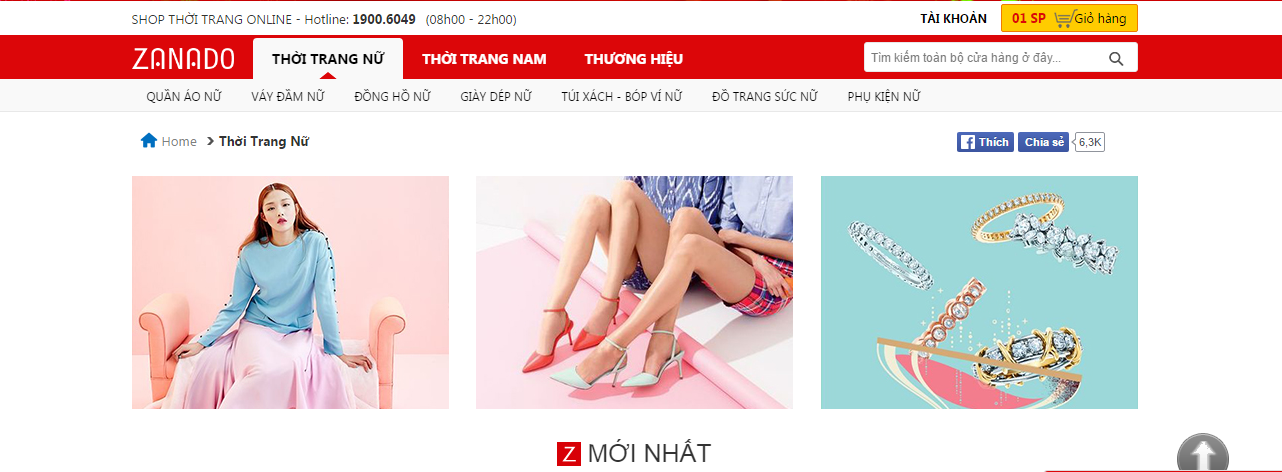Expand TÚI XÁCH - BÓP VÍ NỮ menu
Image resolution: width=1282 pixels, height=472 pixels.
click(621, 96)
